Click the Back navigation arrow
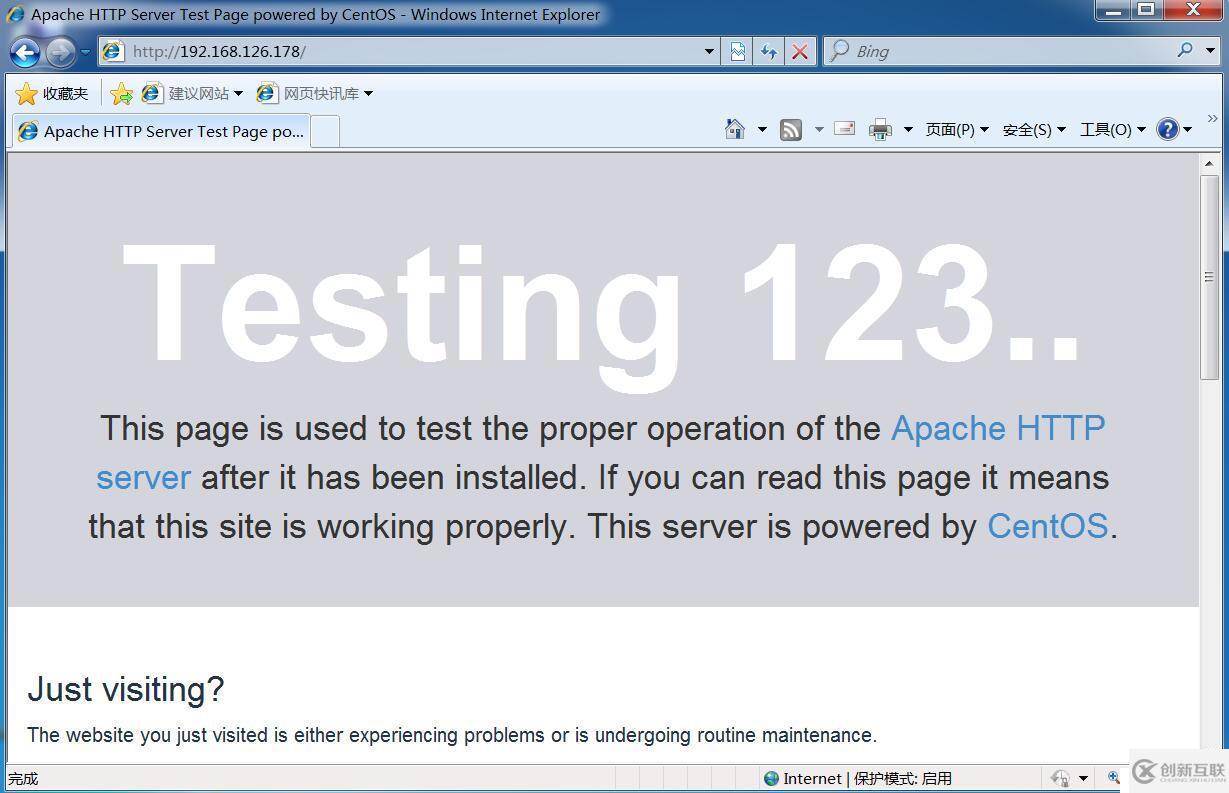This screenshot has width=1229, height=793. pyautogui.click(x=25, y=52)
